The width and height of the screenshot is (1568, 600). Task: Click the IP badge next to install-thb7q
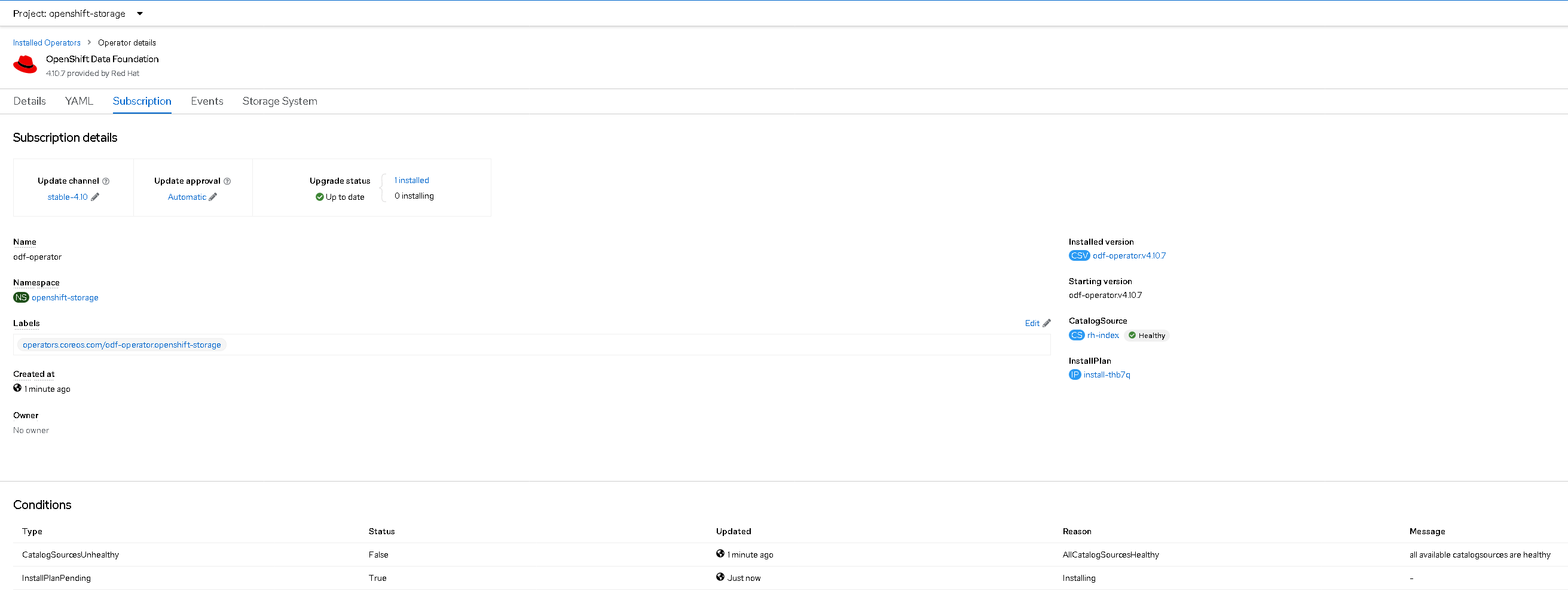point(1075,374)
